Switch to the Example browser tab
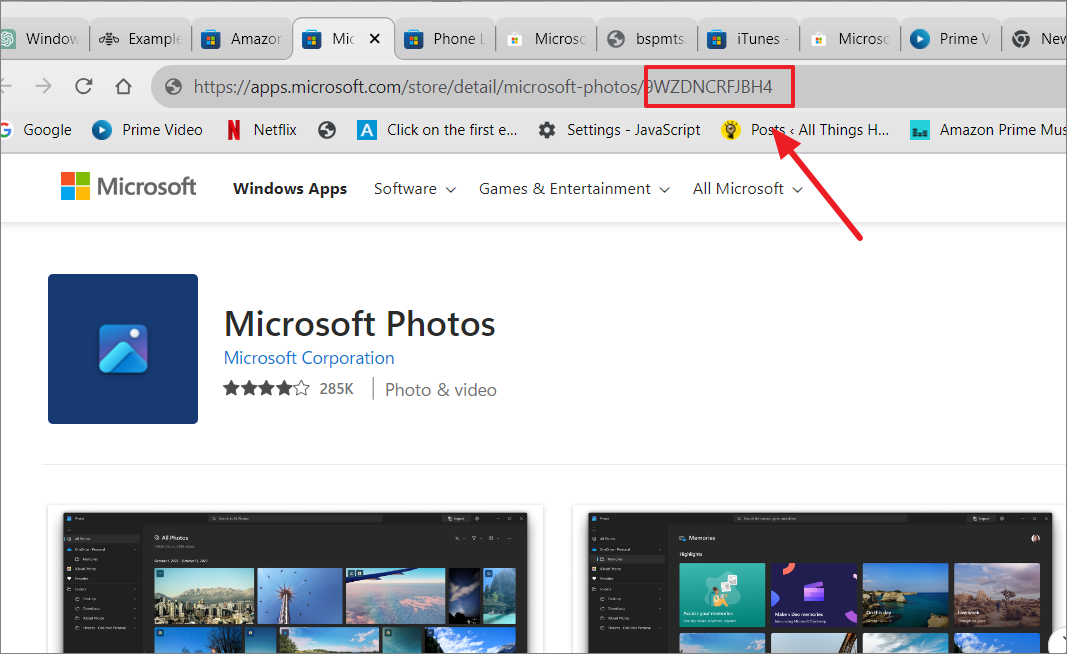The width and height of the screenshot is (1067, 654). pyautogui.click(x=140, y=39)
